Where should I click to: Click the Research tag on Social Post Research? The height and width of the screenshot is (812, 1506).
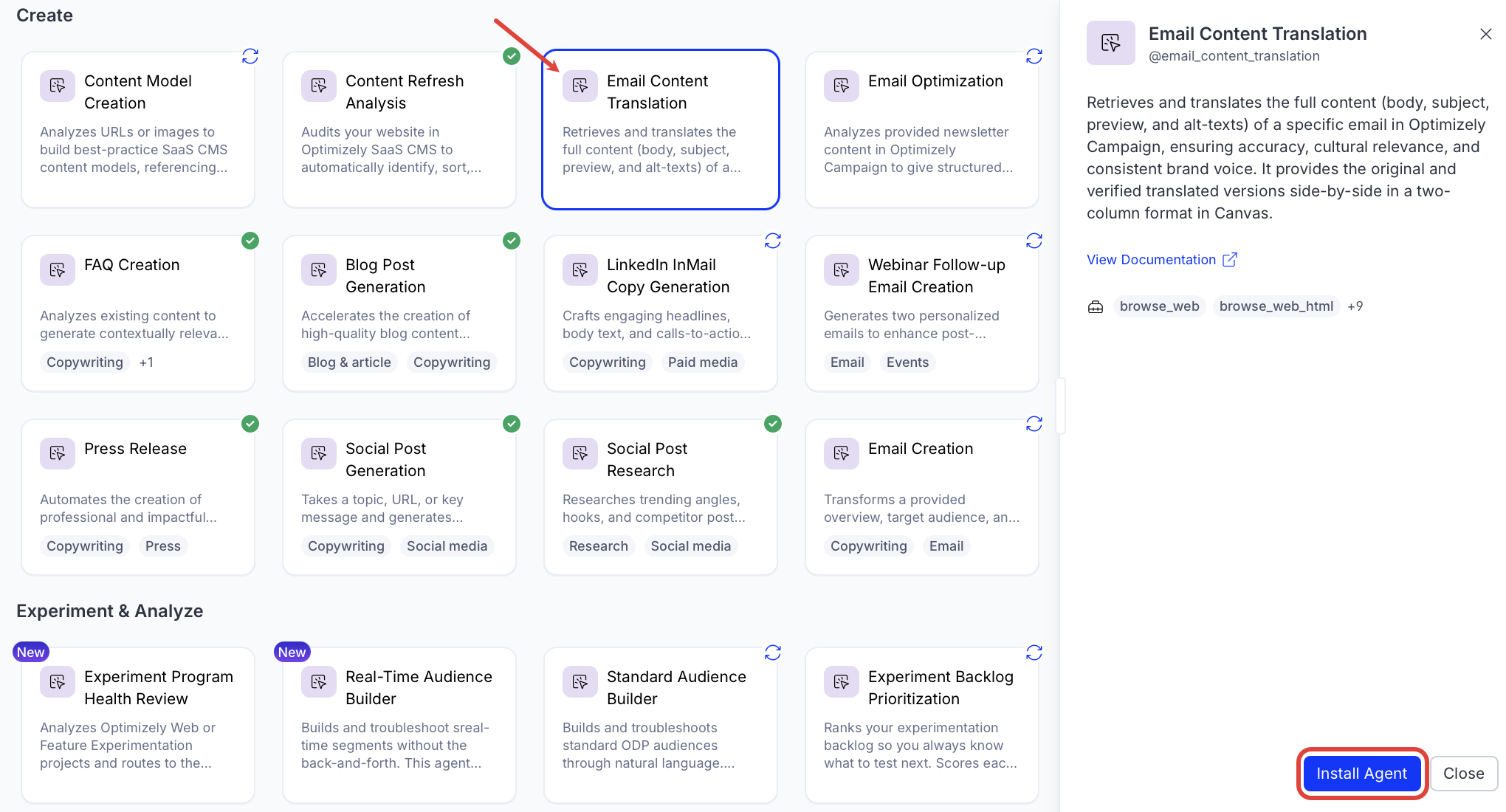click(x=599, y=546)
